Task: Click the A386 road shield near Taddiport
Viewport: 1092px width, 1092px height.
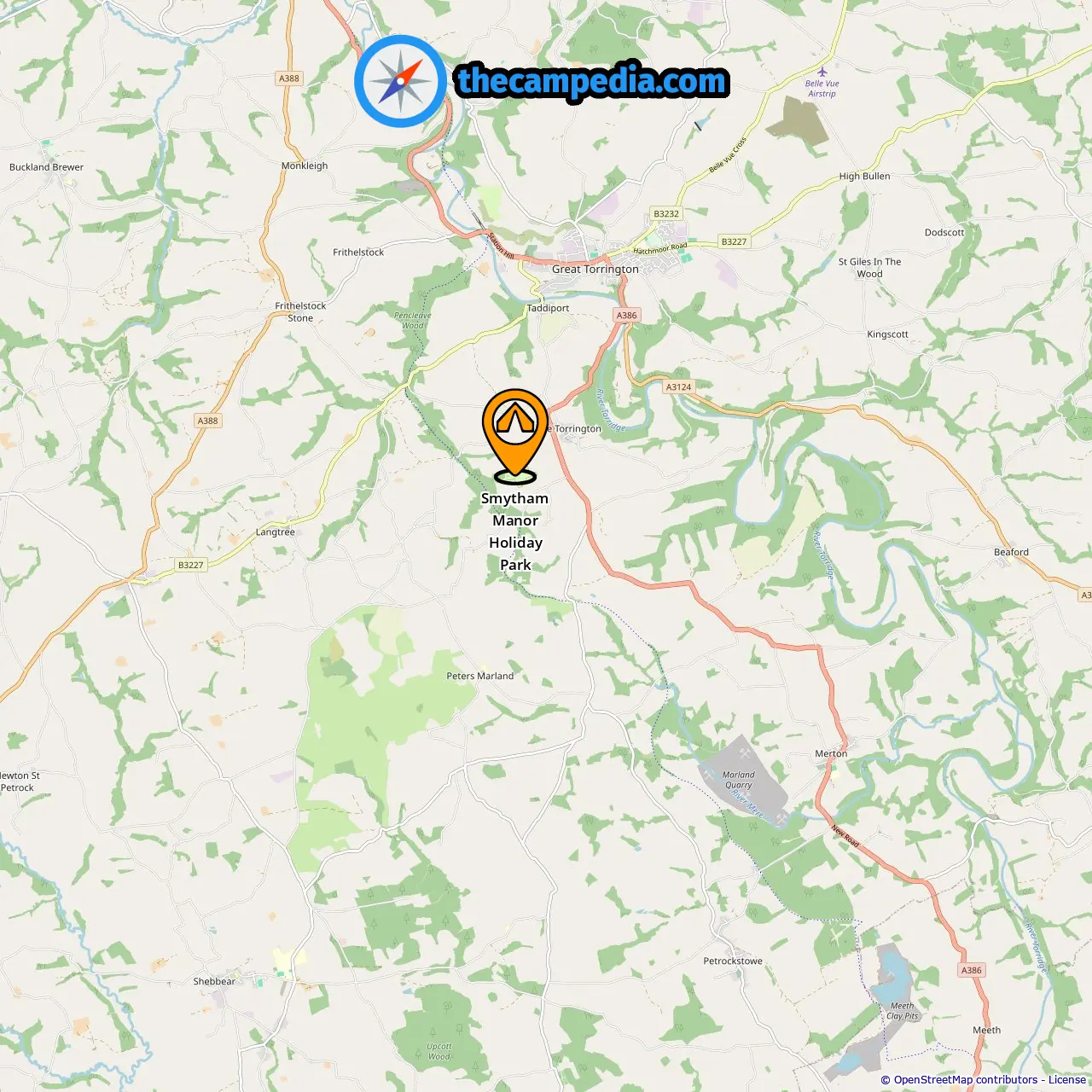Action: [627, 315]
